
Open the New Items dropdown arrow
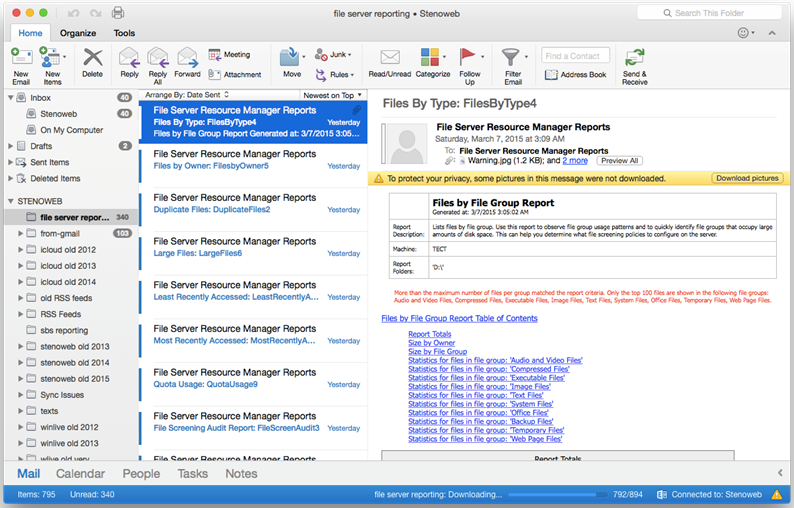pyautogui.click(x=64, y=57)
